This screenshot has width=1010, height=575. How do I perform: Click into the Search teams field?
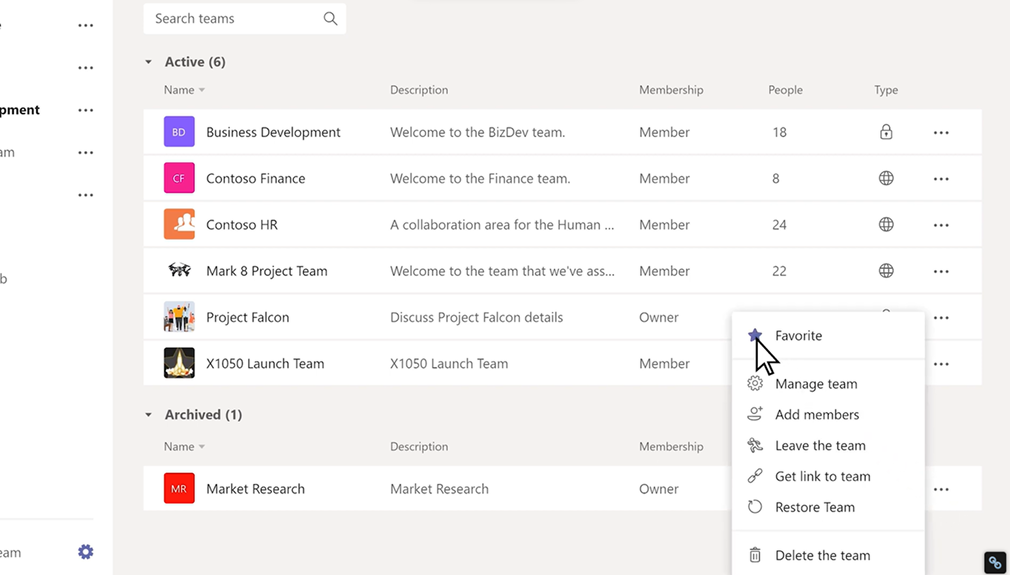[x=245, y=19]
